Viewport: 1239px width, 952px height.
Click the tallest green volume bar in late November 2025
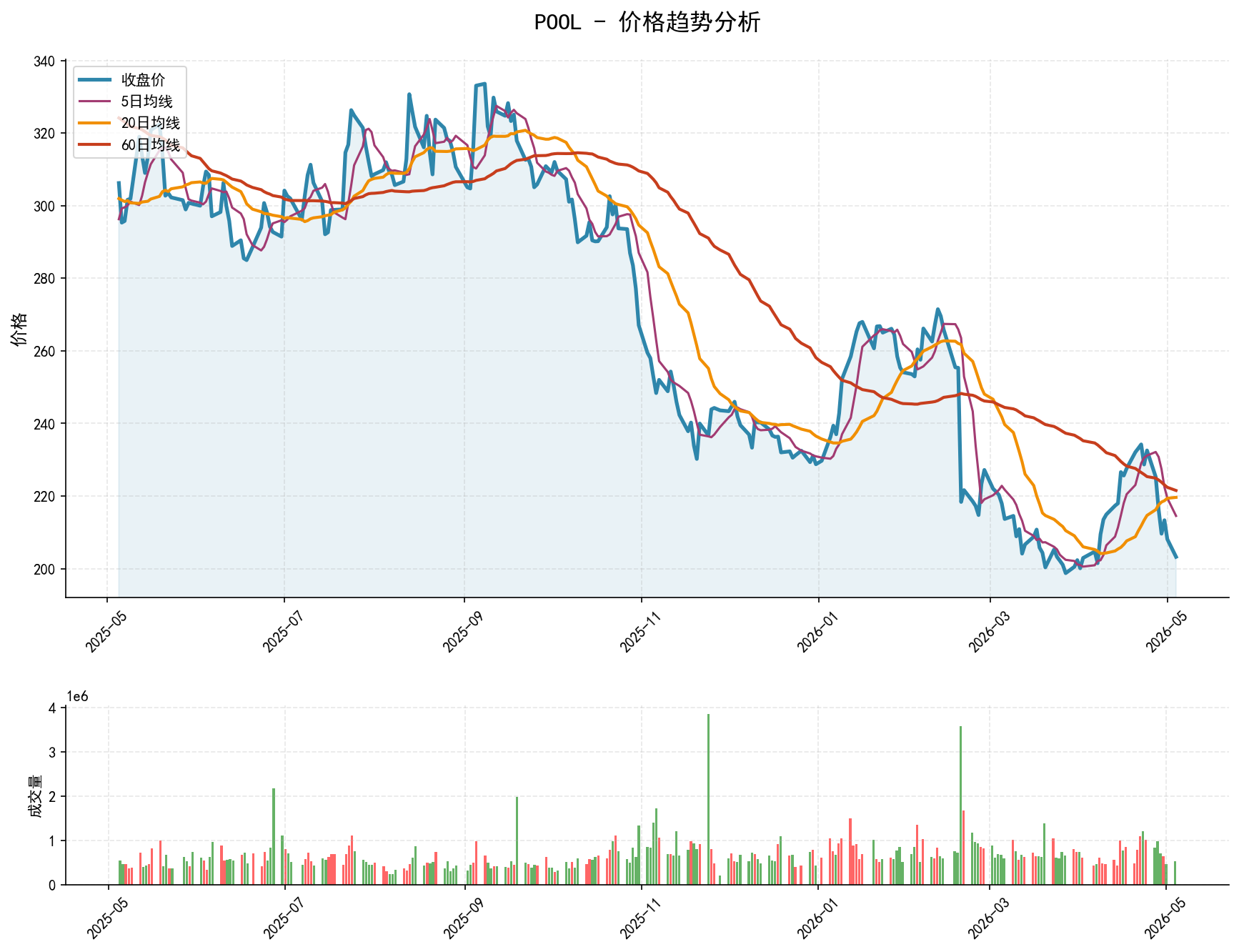[x=708, y=799]
